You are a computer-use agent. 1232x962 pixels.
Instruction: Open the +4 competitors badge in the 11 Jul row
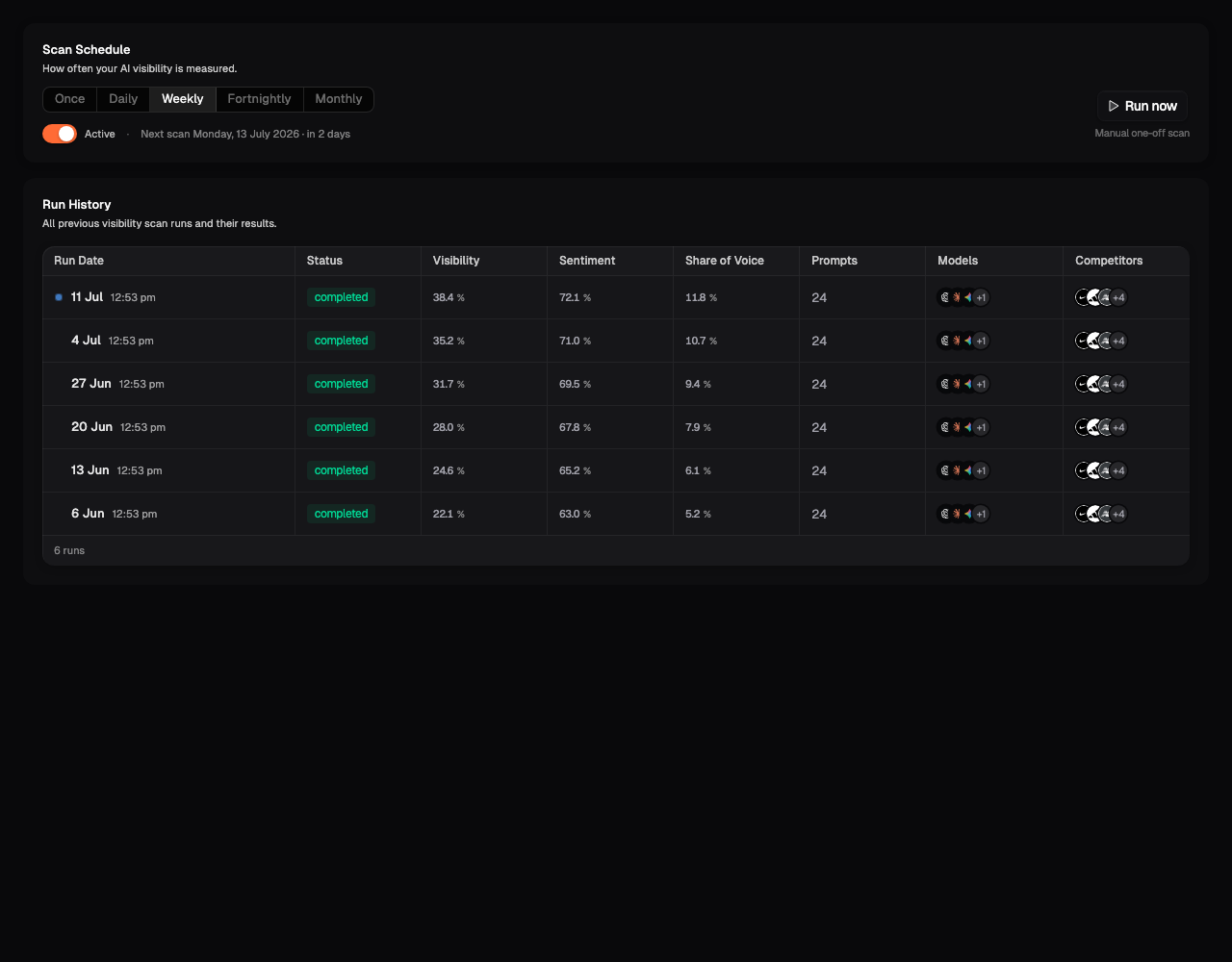[1118, 298]
